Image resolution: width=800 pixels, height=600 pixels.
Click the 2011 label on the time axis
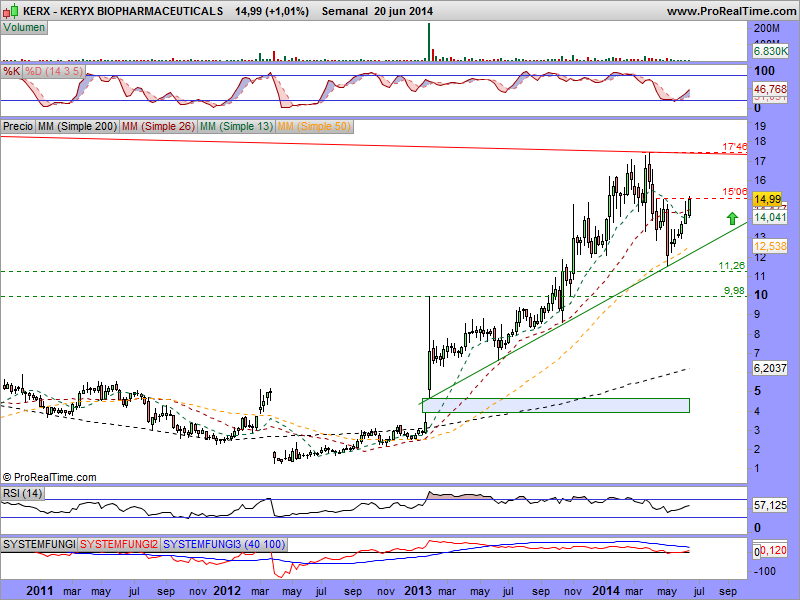pos(40,591)
